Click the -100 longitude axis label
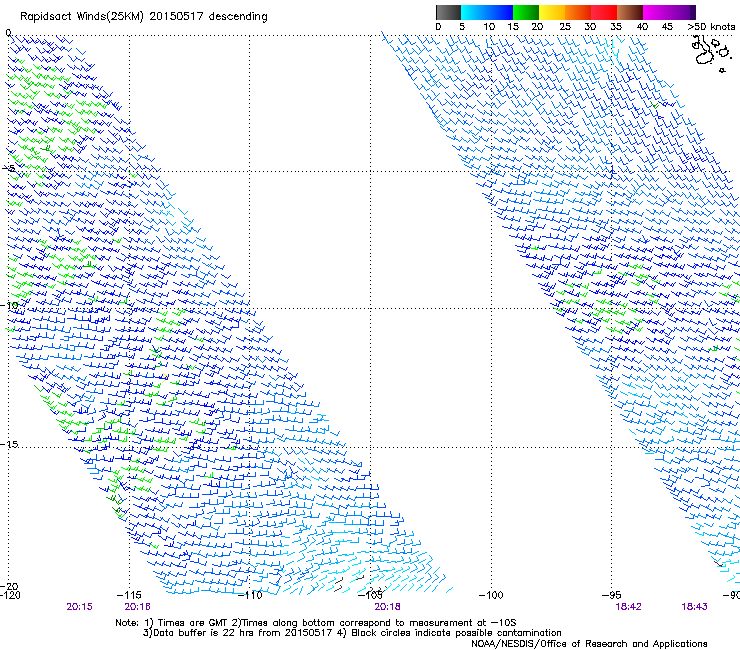 [x=491, y=595]
